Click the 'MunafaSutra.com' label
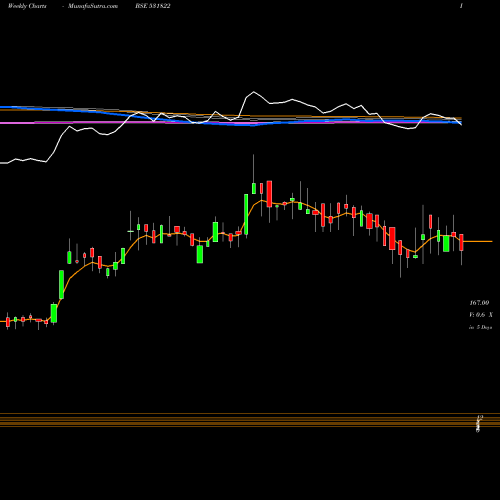The width and height of the screenshot is (500, 500). pos(93,6)
